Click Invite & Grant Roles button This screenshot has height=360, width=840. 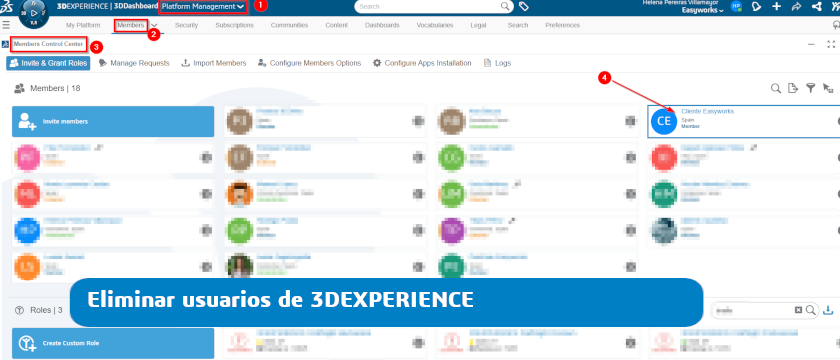pos(48,63)
